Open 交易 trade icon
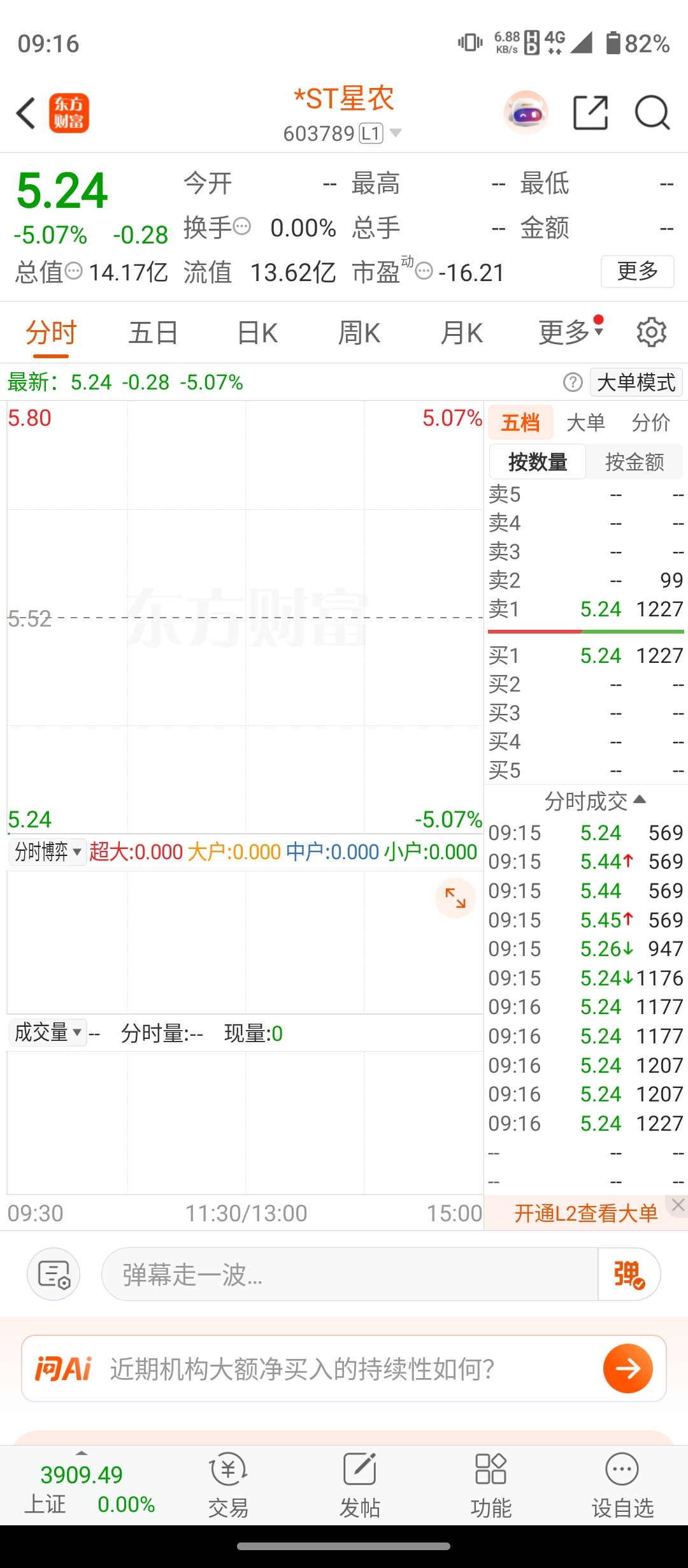This screenshot has width=688, height=1568. (228, 1486)
